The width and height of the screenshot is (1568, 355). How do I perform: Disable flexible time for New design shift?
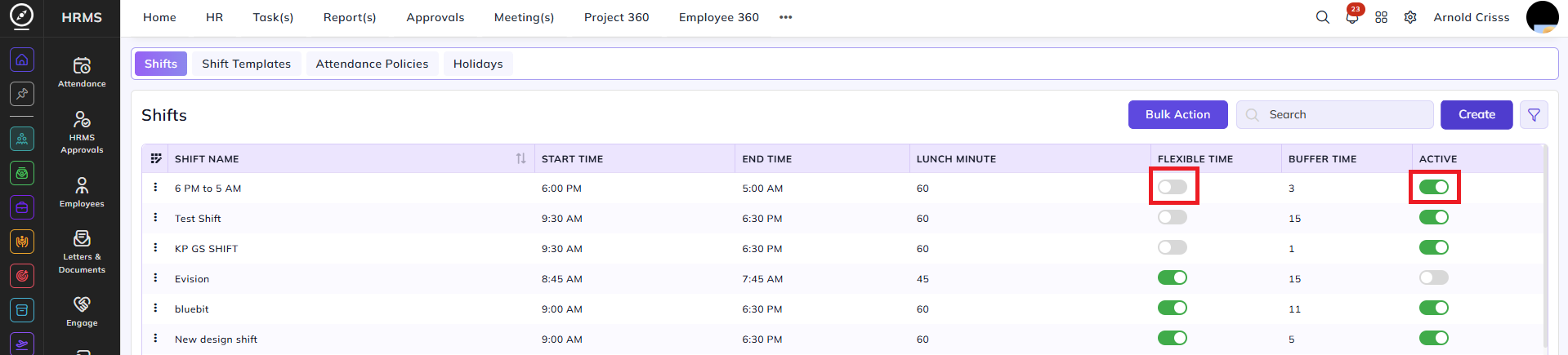click(1173, 338)
